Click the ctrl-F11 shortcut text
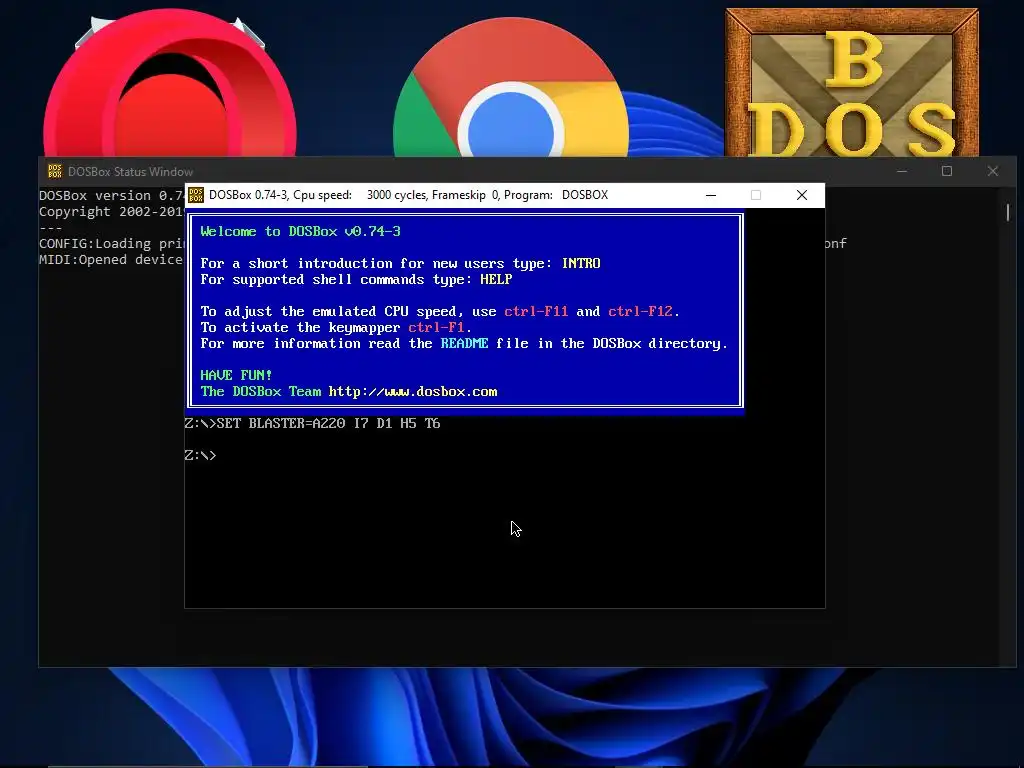This screenshot has width=1024, height=768. click(x=536, y=312)
